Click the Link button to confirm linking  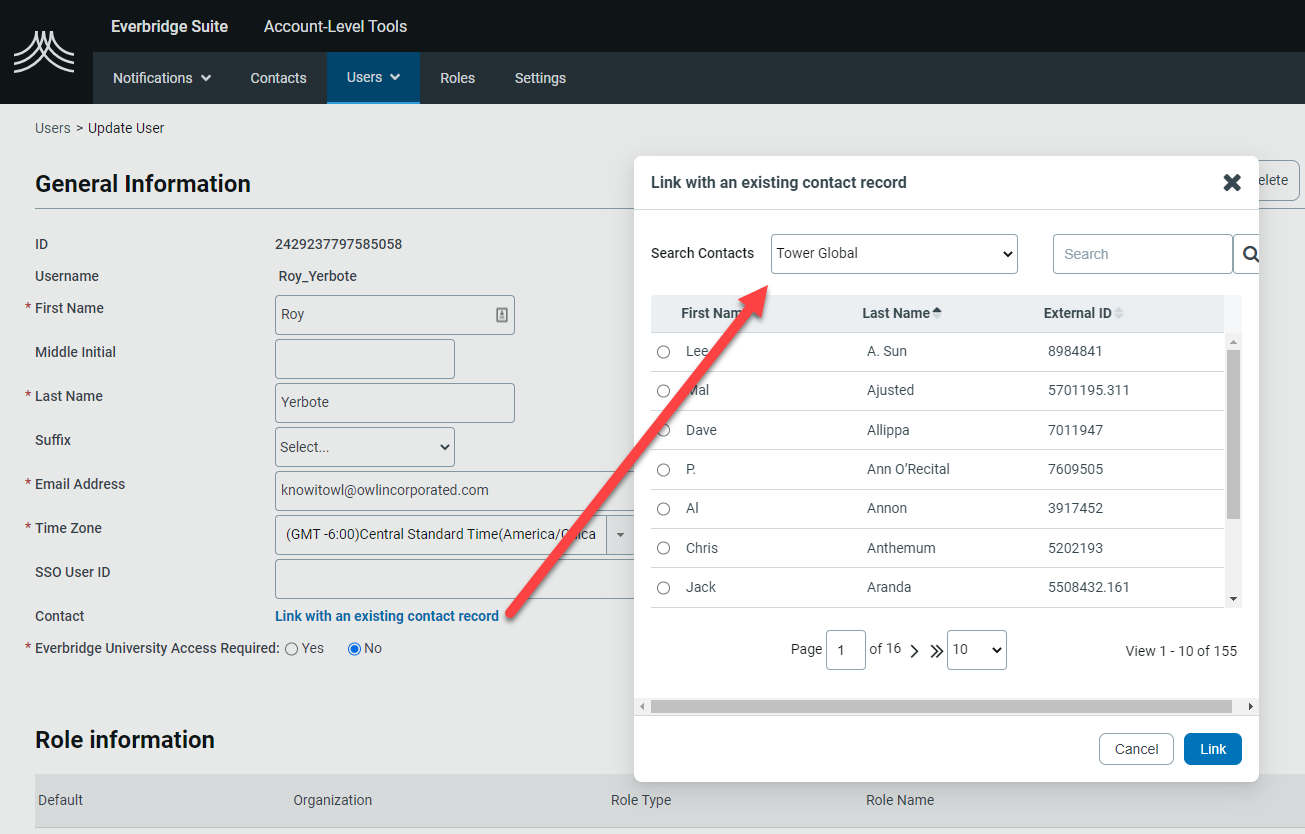[1212, 748]
